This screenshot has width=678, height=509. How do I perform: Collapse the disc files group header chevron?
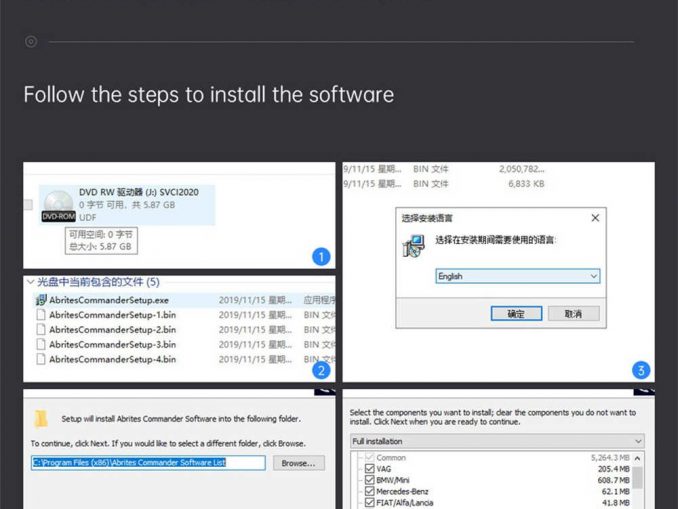tap(30, 282)
